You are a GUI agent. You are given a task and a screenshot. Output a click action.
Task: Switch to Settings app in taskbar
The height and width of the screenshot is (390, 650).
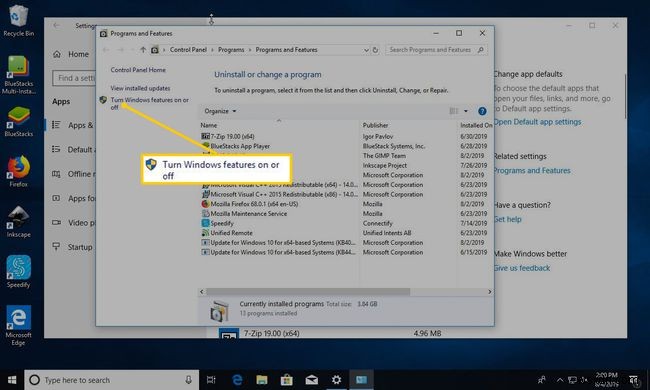[x=336, y=380]
